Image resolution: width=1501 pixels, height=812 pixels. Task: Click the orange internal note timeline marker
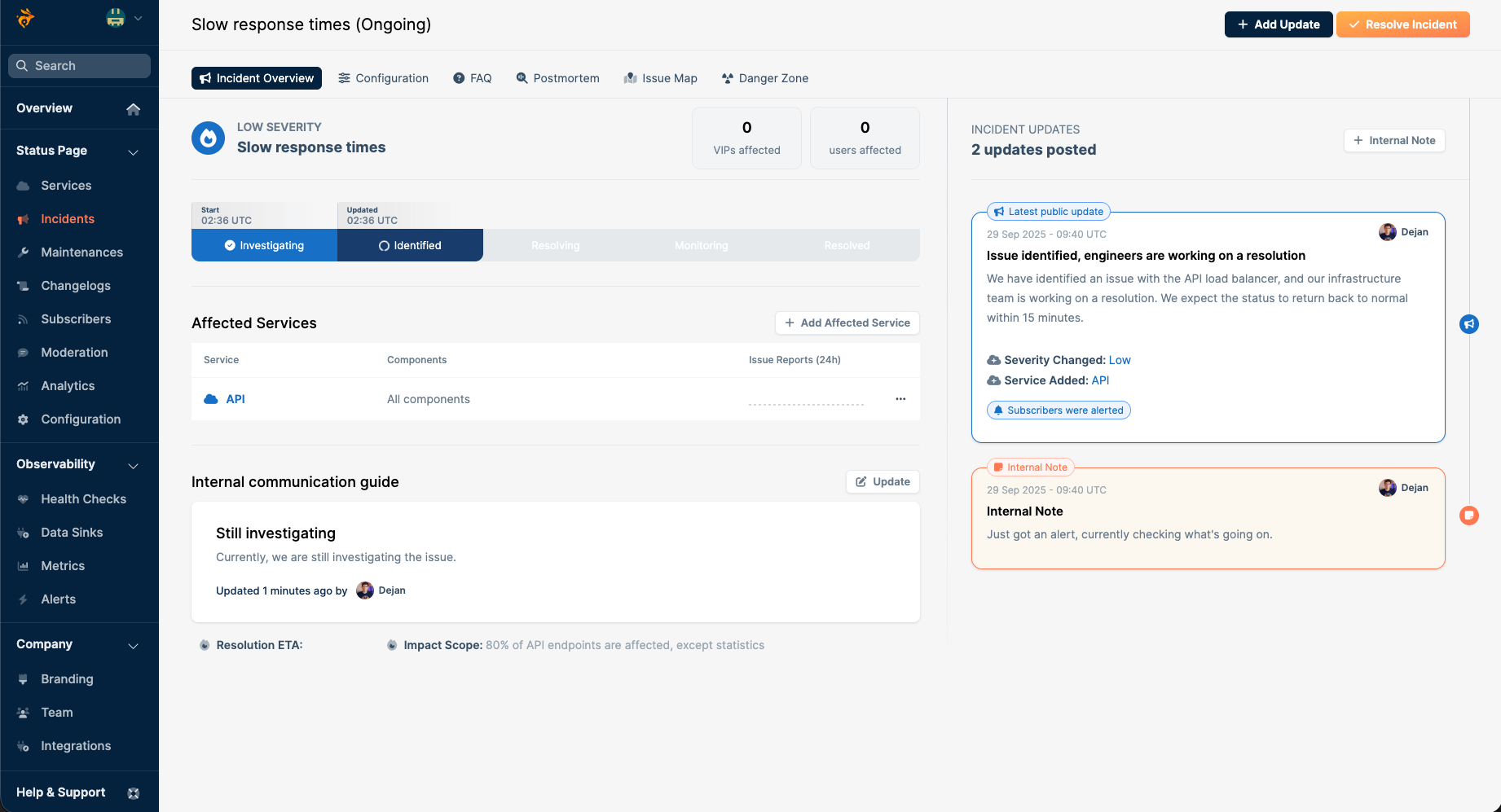click(x=1468, y=516)
